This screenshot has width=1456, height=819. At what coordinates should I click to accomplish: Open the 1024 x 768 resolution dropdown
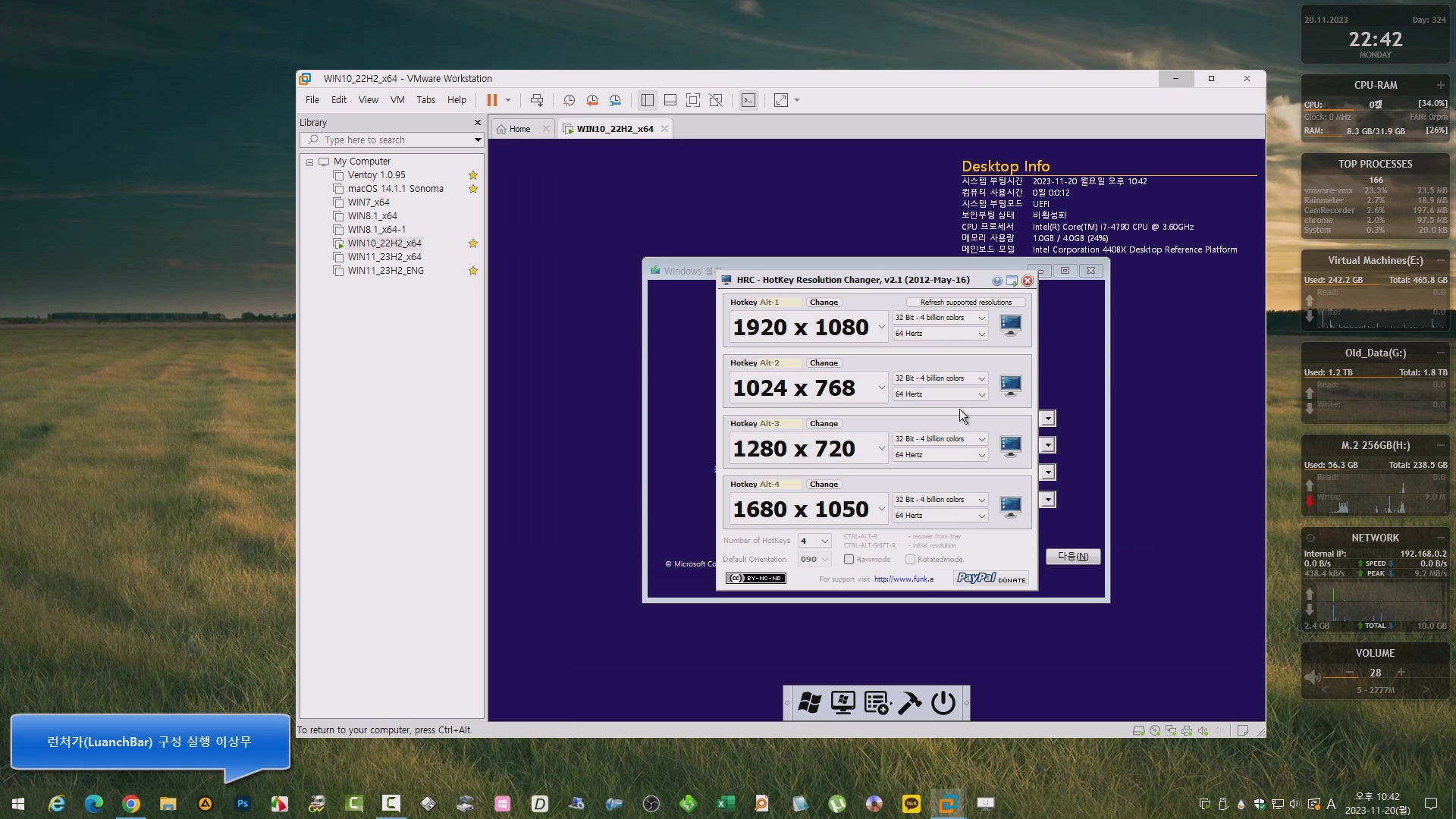click(x=881, y=388)
